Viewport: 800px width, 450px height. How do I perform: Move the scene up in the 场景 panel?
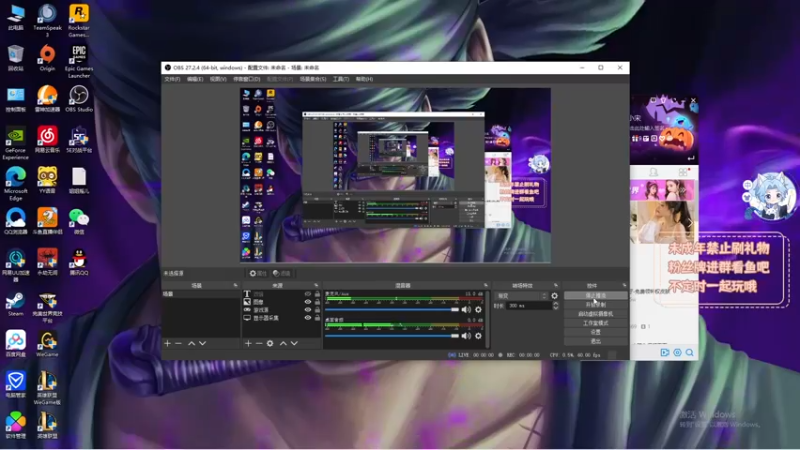tap(191, 343)
